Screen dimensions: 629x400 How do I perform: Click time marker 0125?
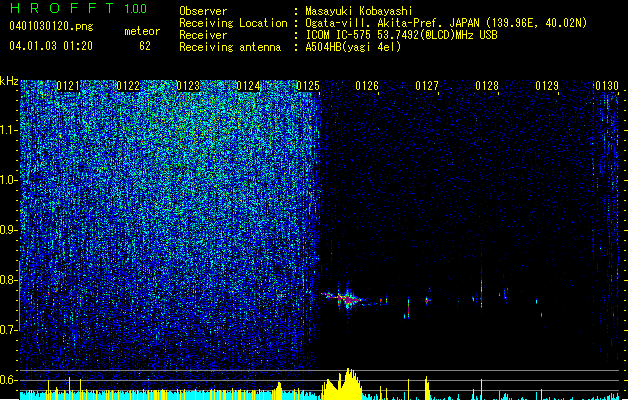(x=308, y=86)
